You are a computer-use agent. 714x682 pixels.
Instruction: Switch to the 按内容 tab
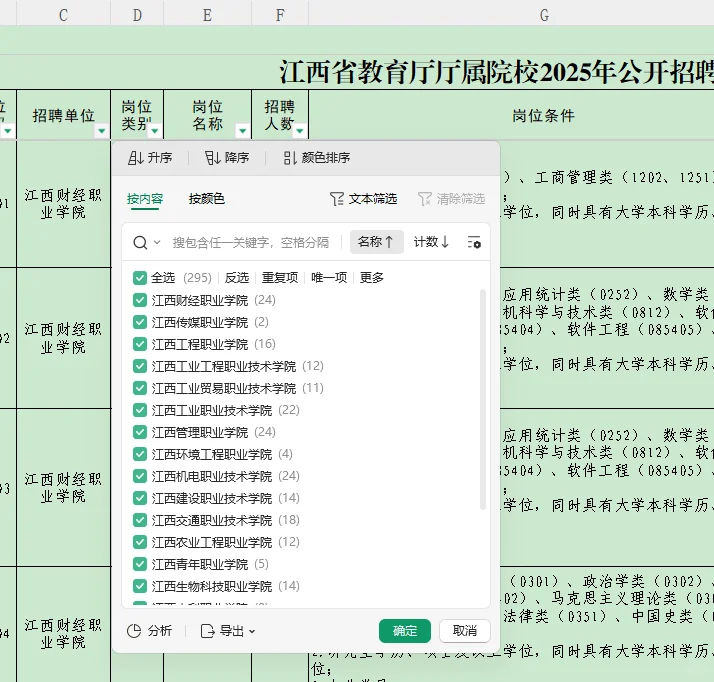point(145,199)
